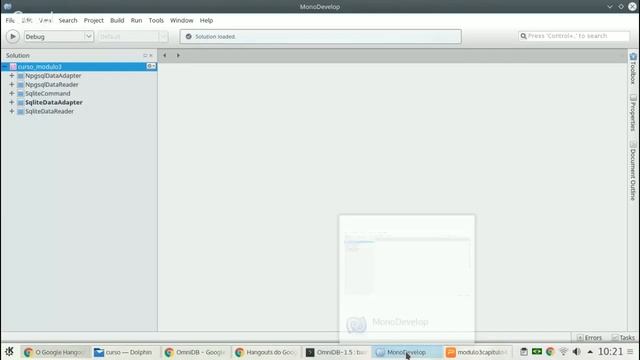Switch to Hangouts do Google taskbar window

(x=266, y=352)
